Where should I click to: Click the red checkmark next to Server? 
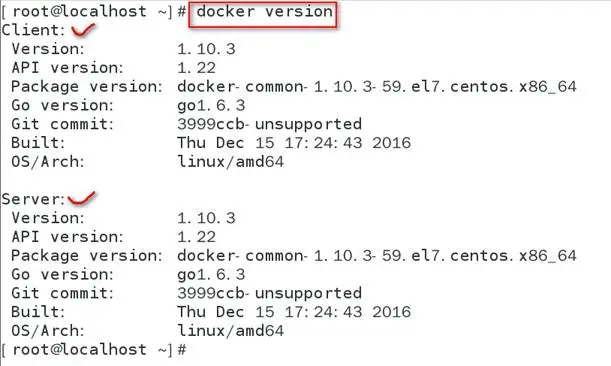pos(81,198)
